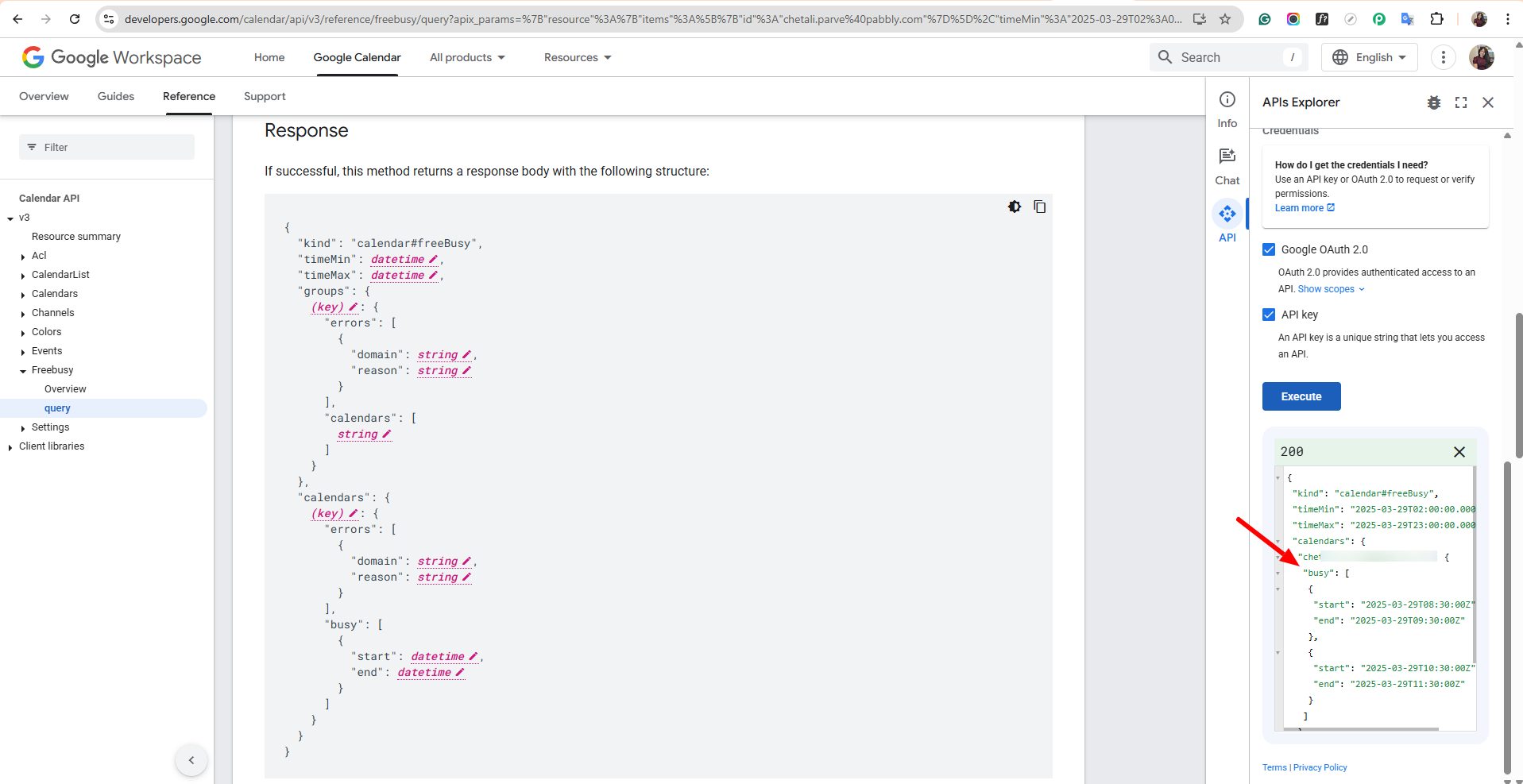1523x784 pixels.
Task: Expand the Colors tree item
Action: [23, 333]
